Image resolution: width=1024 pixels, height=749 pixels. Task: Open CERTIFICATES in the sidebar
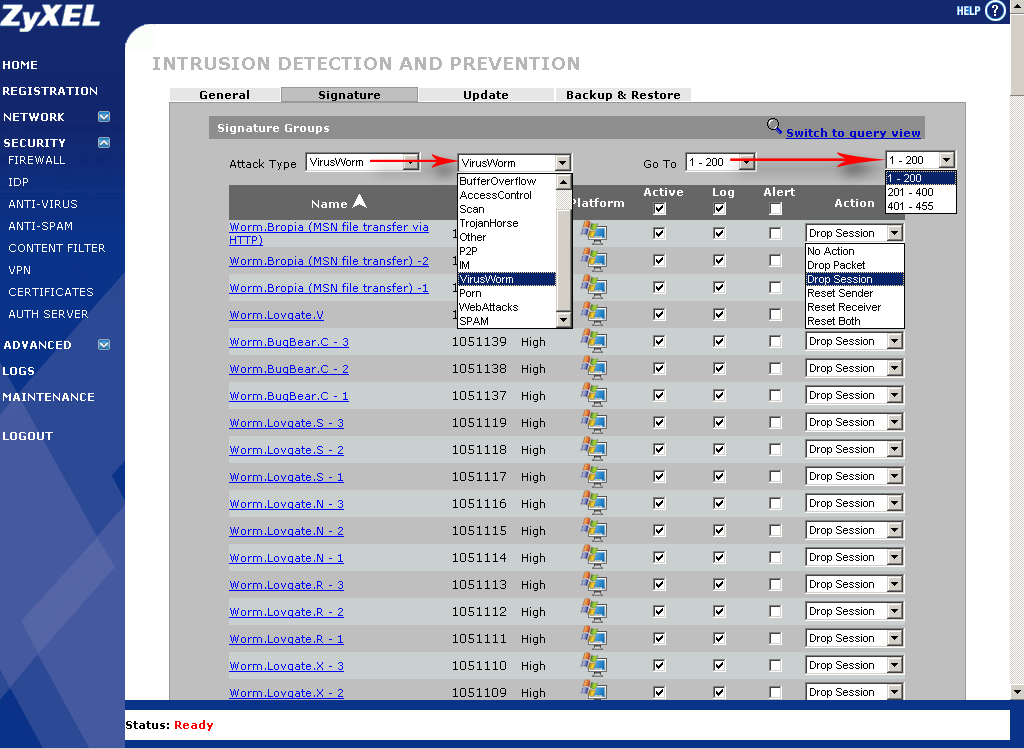(x=51, y=292)
